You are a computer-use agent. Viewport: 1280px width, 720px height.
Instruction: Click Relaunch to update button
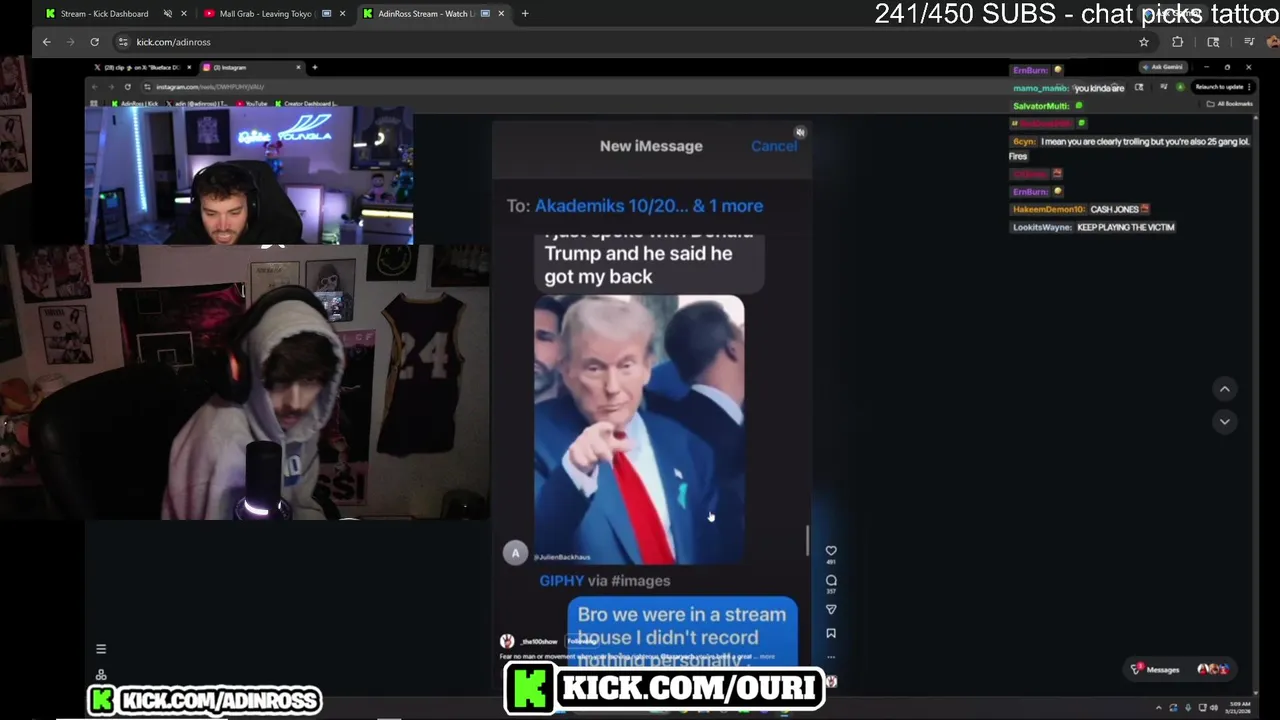1223,87
